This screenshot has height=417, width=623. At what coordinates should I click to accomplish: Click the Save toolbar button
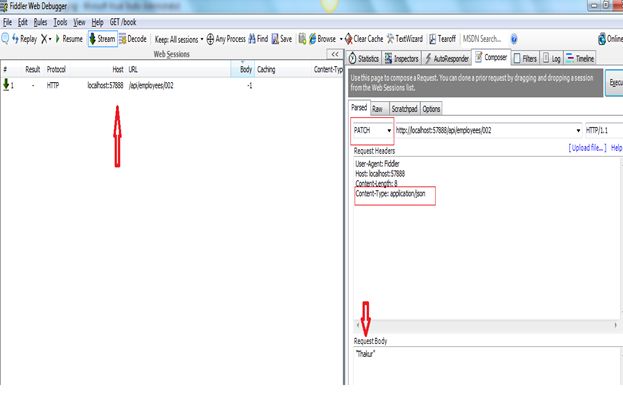tap(282, 39)
